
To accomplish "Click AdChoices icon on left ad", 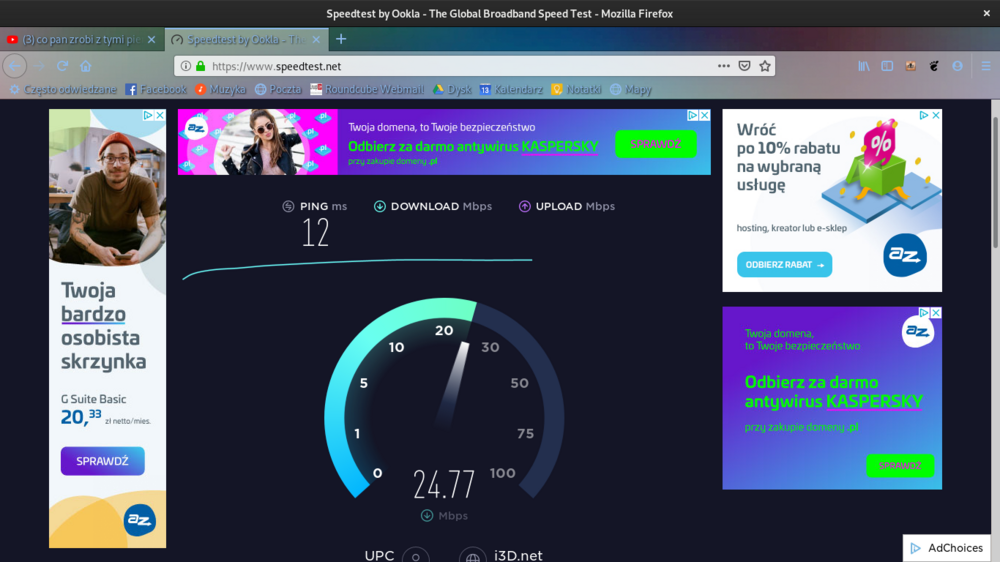I will click(x=148, y=115).
